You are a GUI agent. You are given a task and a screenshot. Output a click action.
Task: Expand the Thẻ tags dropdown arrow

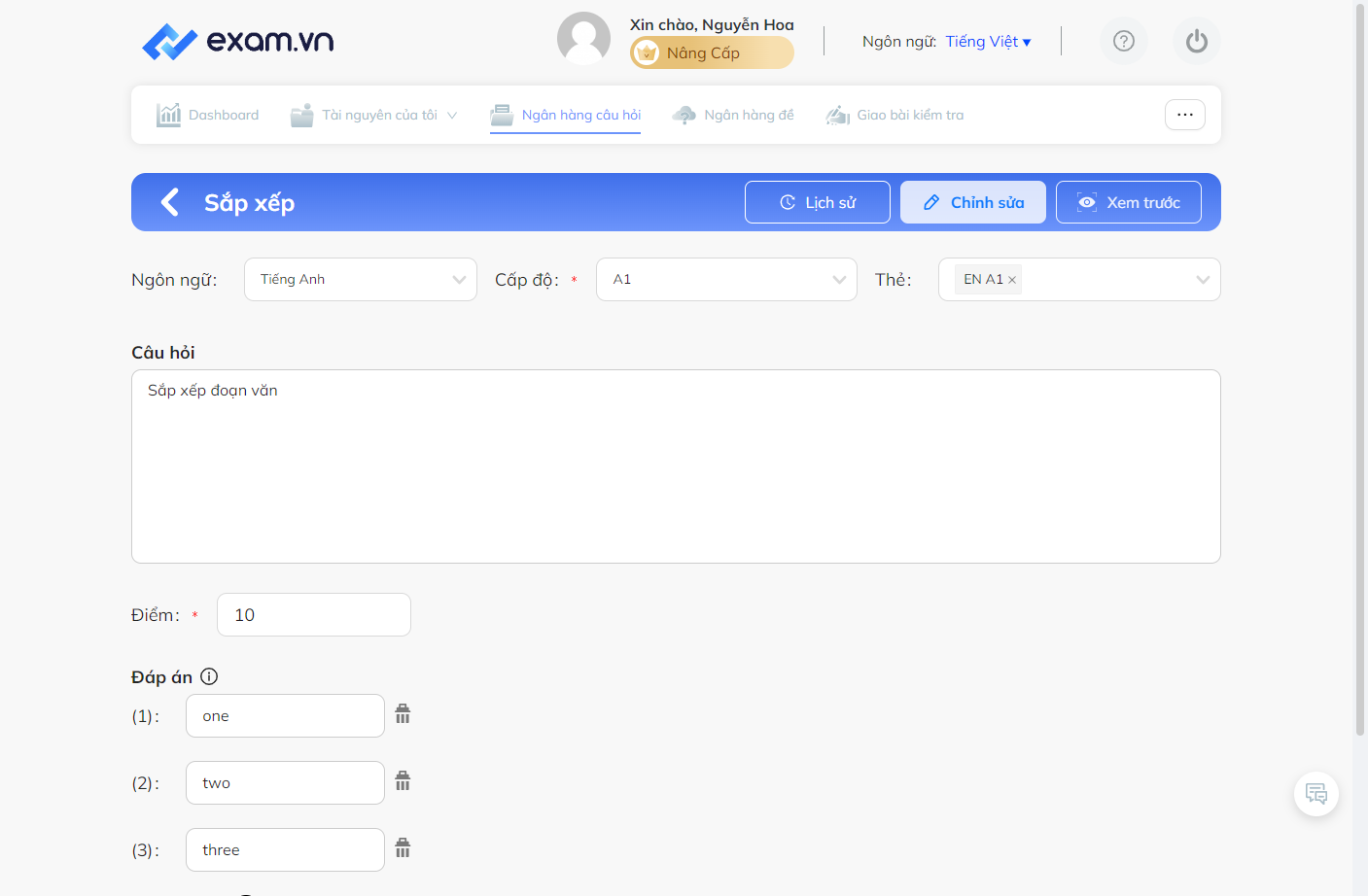[x=1203, y=280]
